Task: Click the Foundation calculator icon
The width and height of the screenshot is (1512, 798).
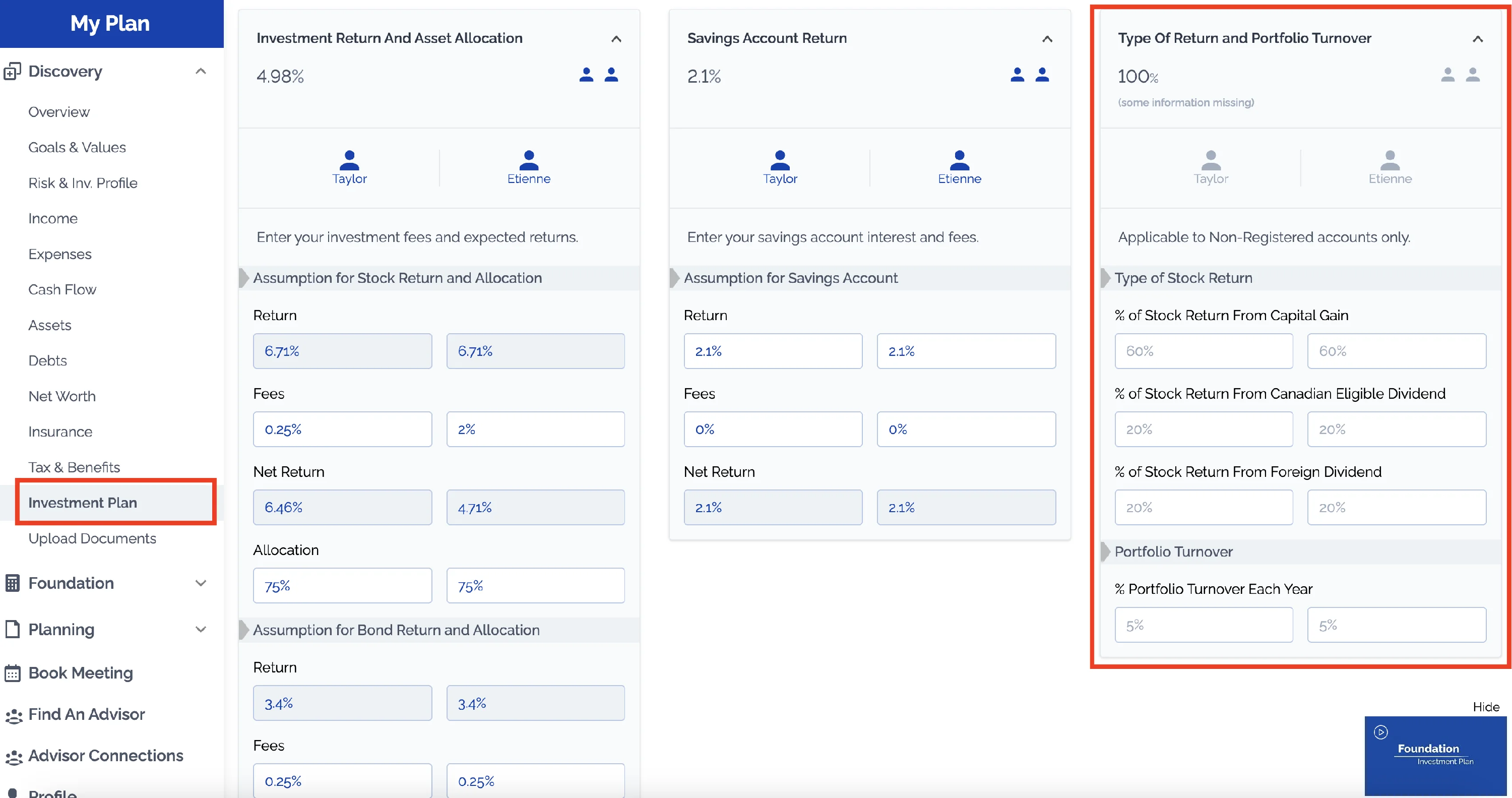Action: click(x=12, y=583)
